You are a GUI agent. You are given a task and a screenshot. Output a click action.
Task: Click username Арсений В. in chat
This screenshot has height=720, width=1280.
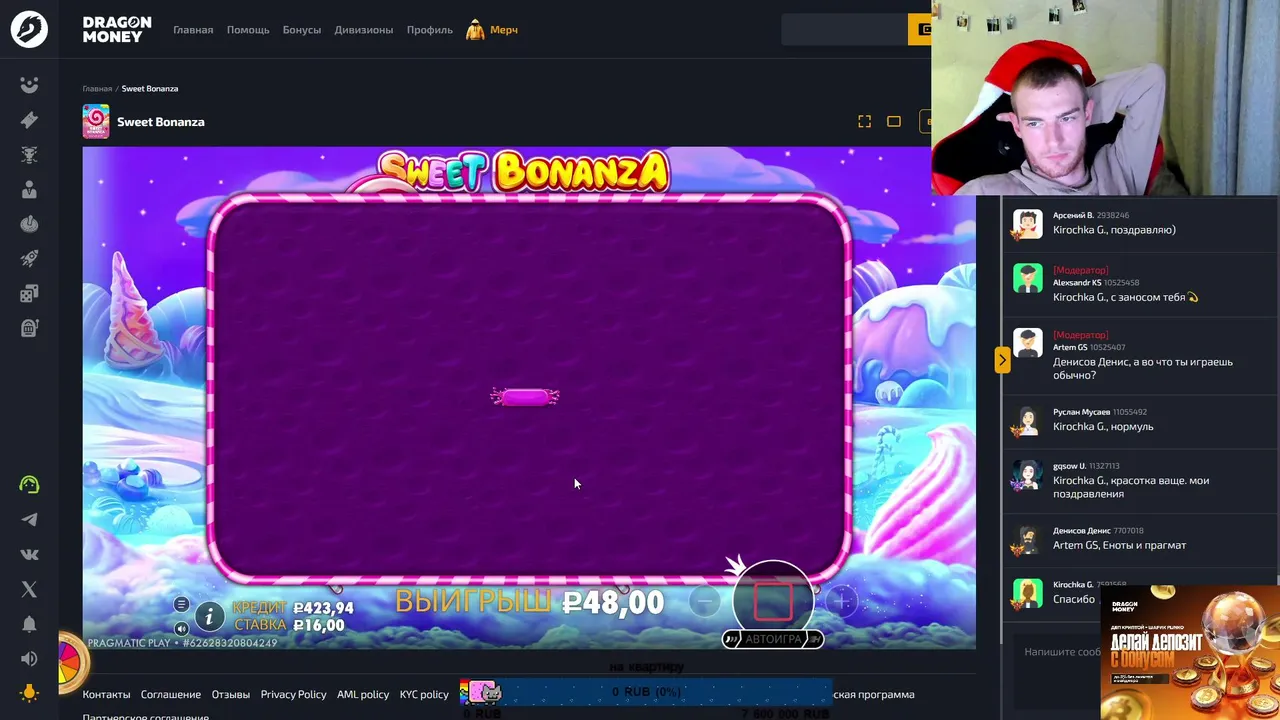click(1073, 215)
